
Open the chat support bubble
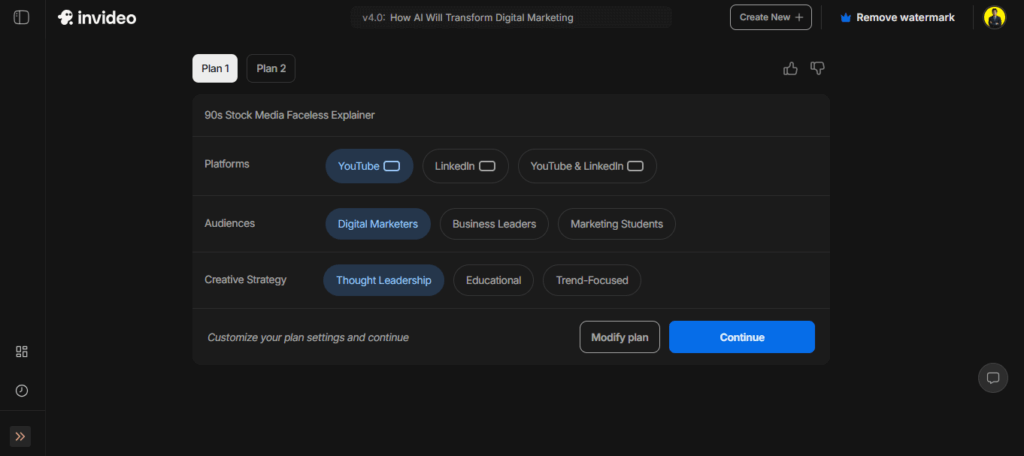tap(993, 377)
